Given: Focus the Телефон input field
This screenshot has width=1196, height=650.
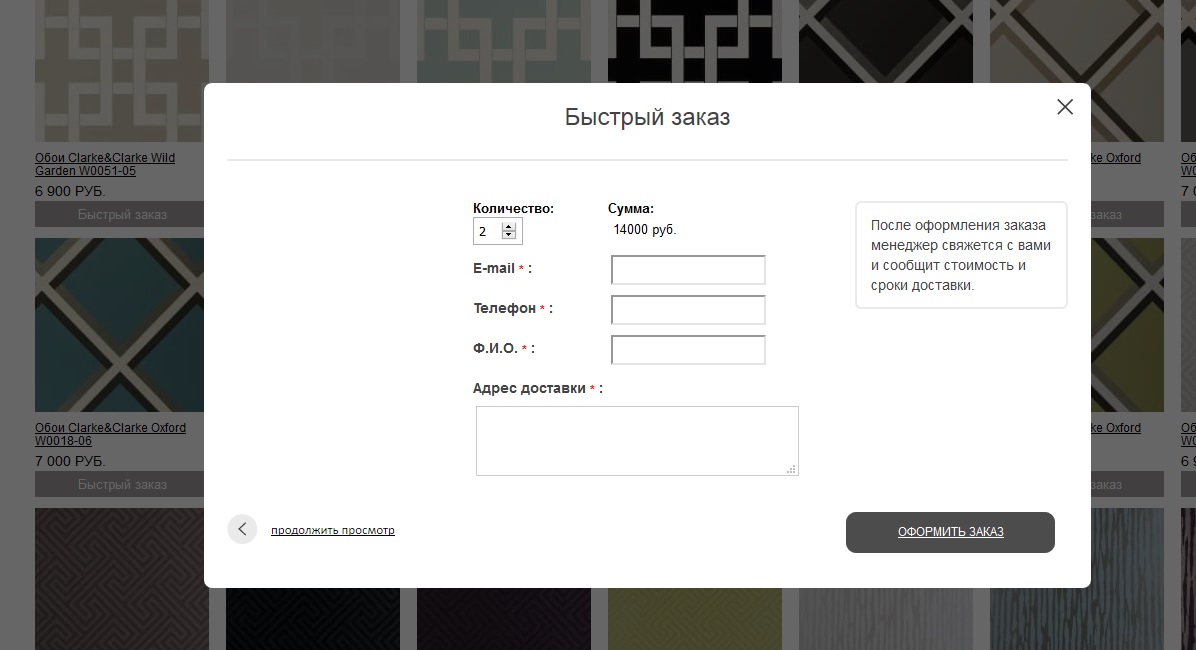Looking at the screenshot, I should 688,310.
